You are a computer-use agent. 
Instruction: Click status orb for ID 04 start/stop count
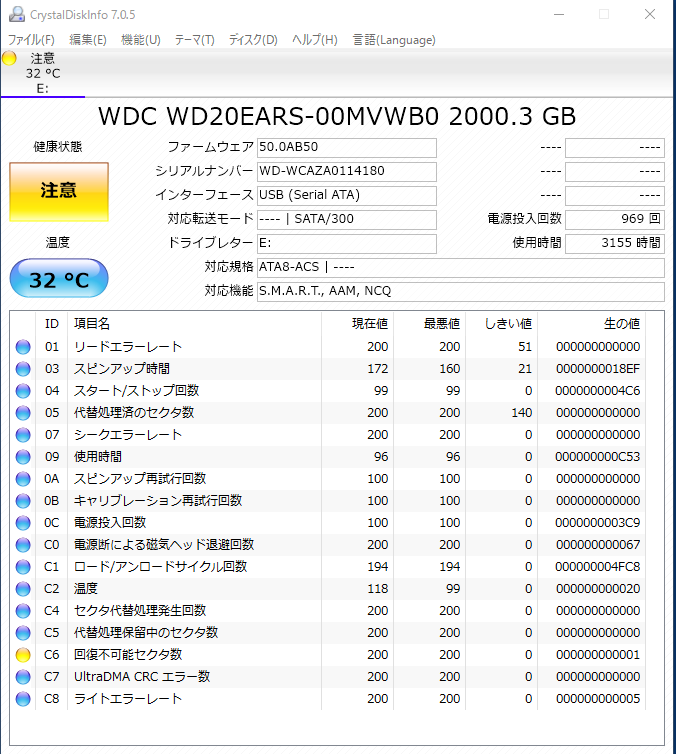click(x=23, y=391)
